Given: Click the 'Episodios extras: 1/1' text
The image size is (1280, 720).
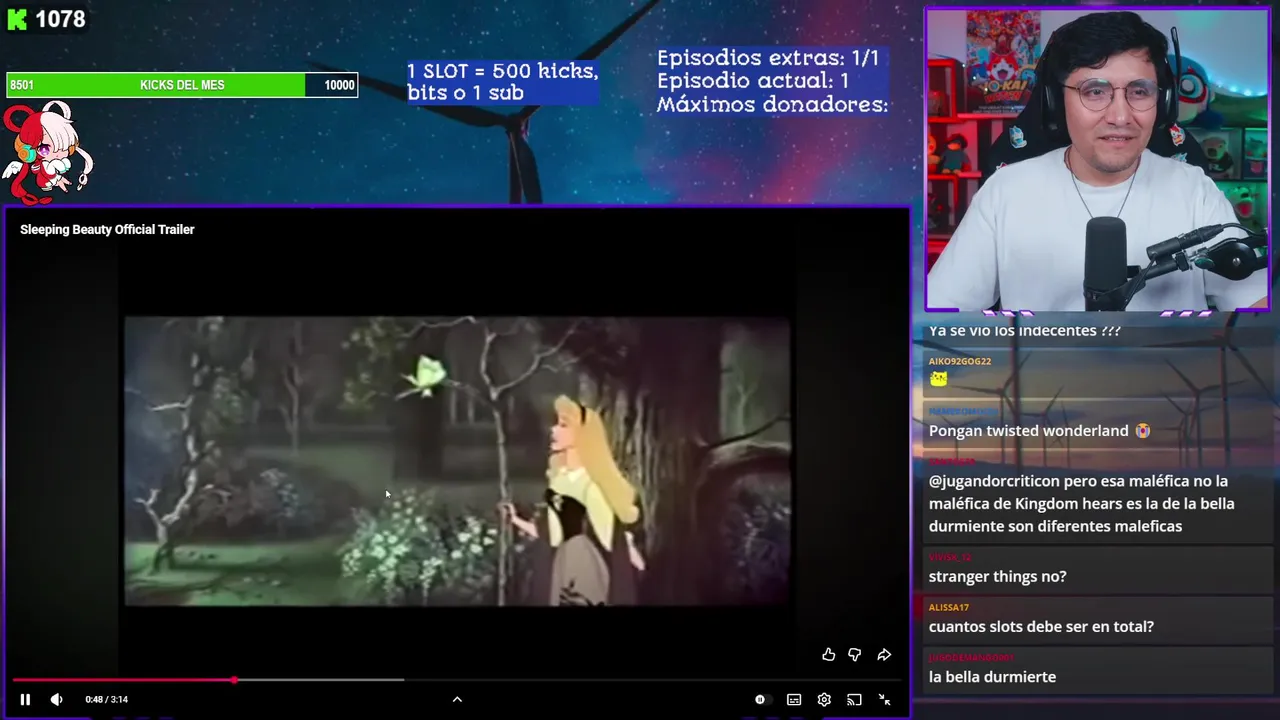Looking at the screenshot, I should [x=768, y=58].
